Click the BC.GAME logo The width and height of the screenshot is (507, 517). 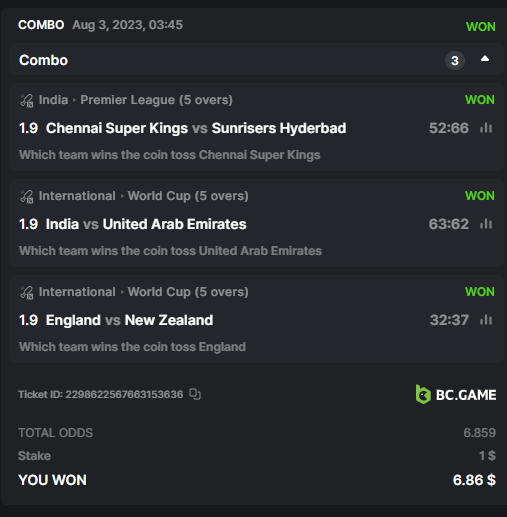[456, 394]
